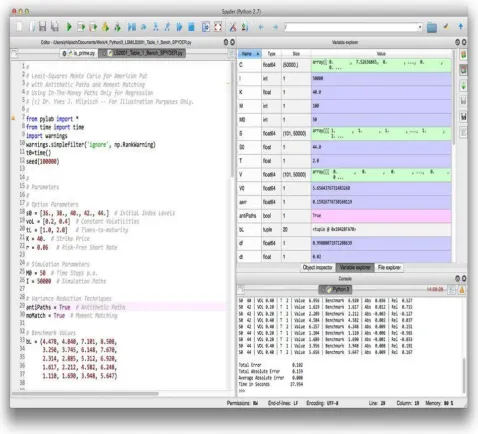This screenshot has height=434, width=478.
Task: Undock the Variable explorer pane
Action: pyautogui.click(x=457, y=42)
